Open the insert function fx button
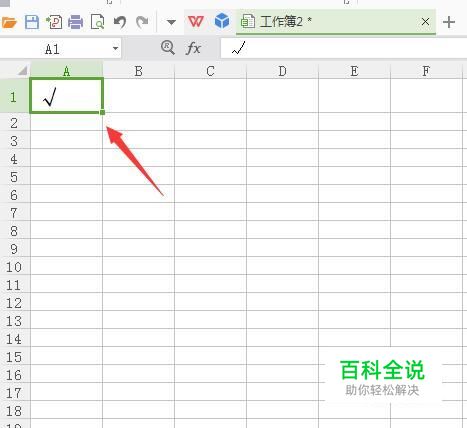The width and height of the screenshot is (467, 428). tap(193, 49)
